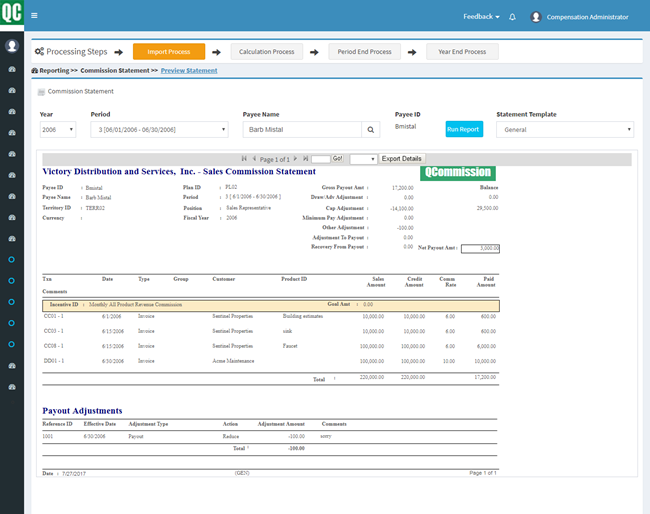The image size is (650, 514).
Task: Select the Year End Process step
Action: (x=462, y=52)
